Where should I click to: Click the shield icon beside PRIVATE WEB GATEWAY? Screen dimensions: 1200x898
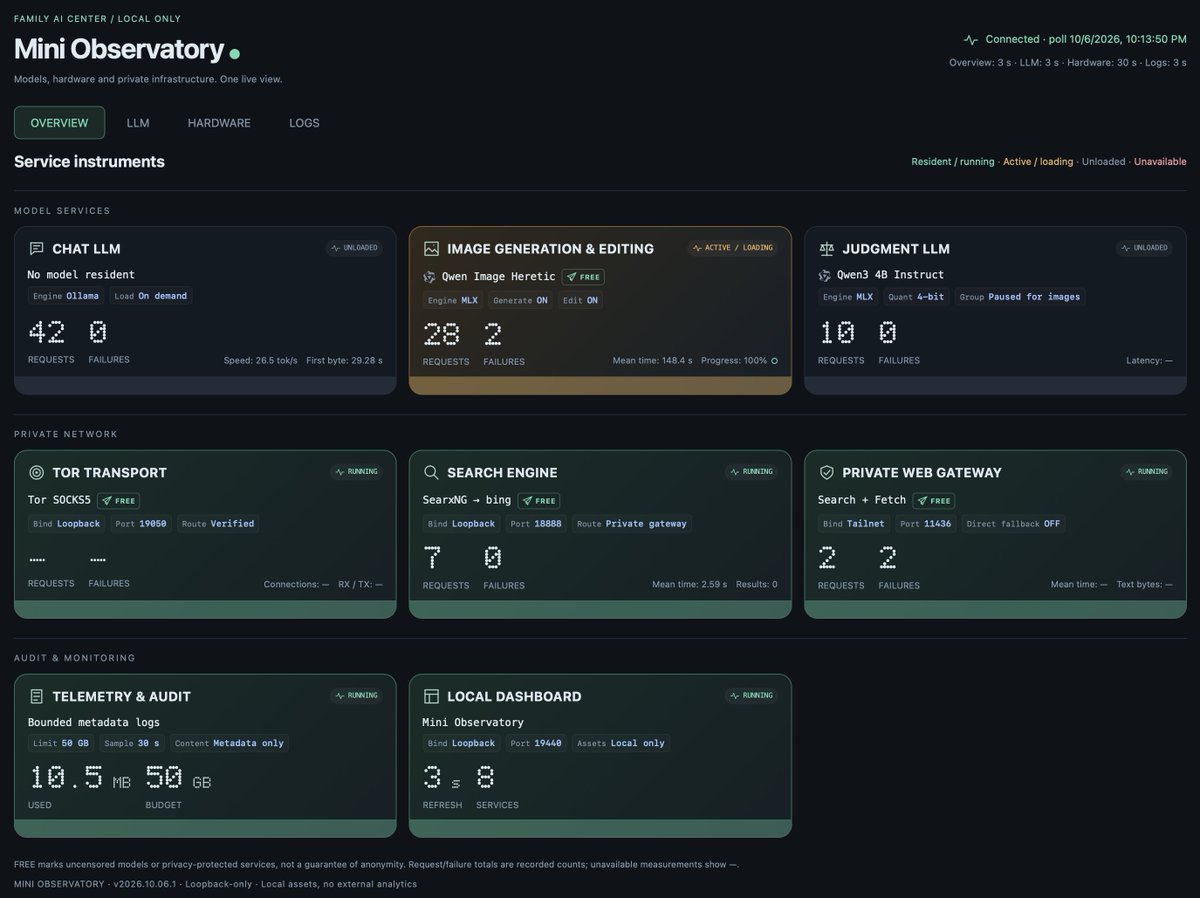[827, 473]
